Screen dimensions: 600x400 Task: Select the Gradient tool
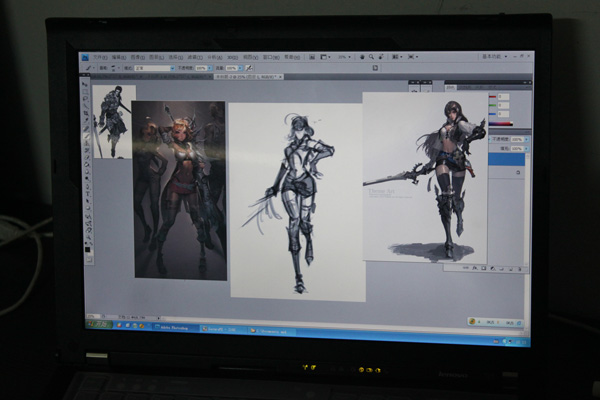88,165
